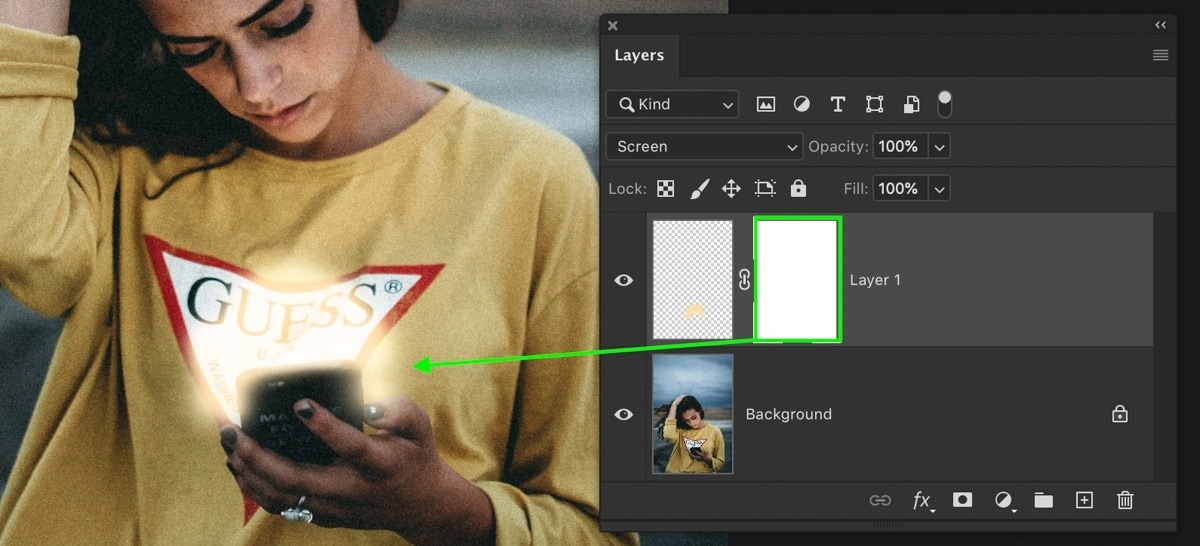Delete layer trash icon
The height and width of the screenshot is (546, 1200).
click(x=1125, y=500)
